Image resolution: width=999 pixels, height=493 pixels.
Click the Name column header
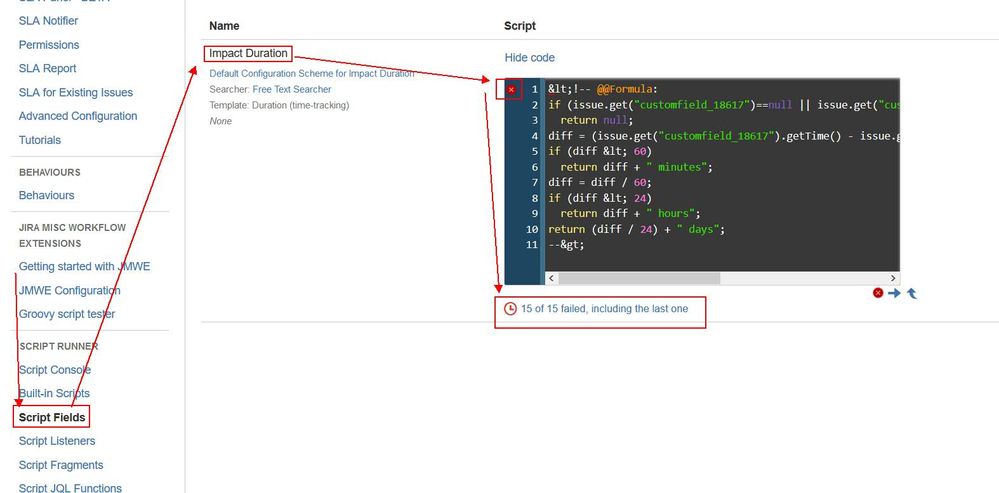tap(224, 25)
